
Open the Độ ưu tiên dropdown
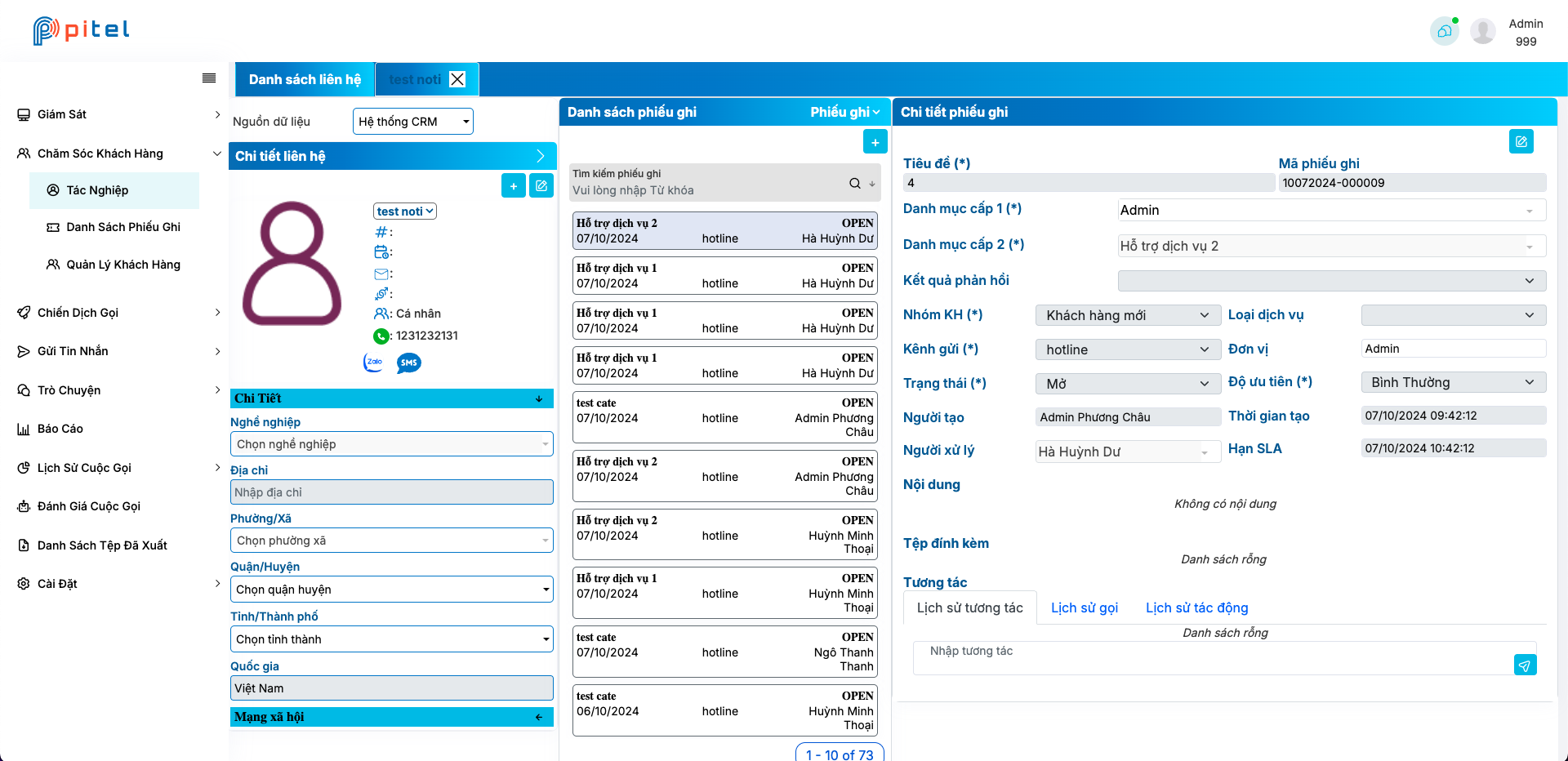(x=1454, y=382)
